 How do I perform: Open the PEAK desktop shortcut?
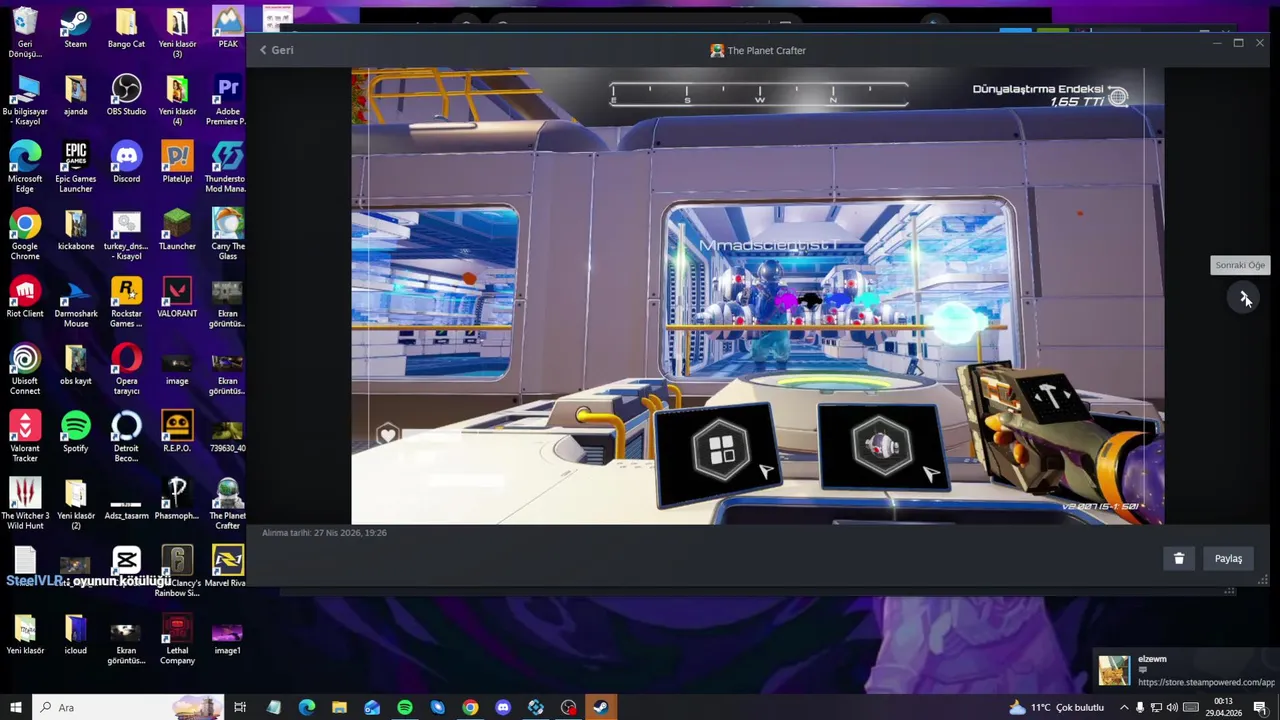228,28
